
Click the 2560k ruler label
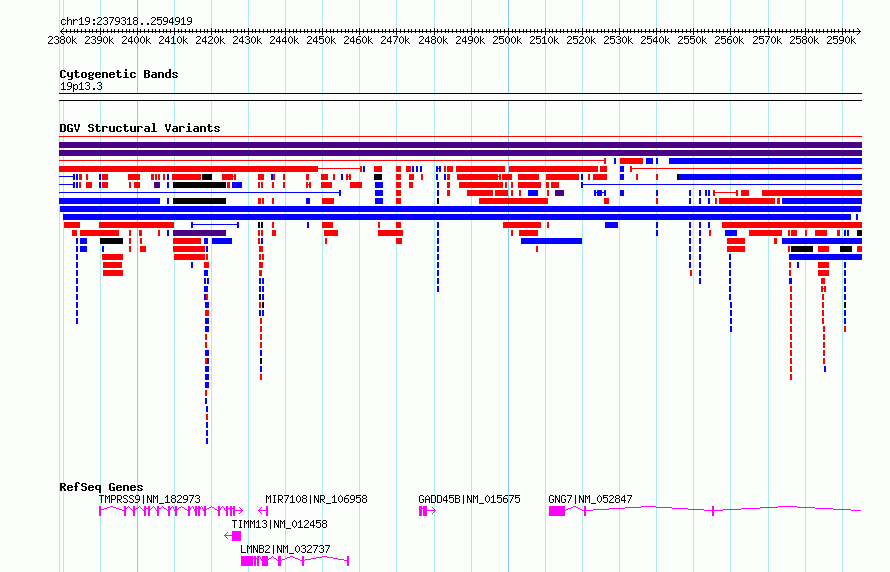729,40
